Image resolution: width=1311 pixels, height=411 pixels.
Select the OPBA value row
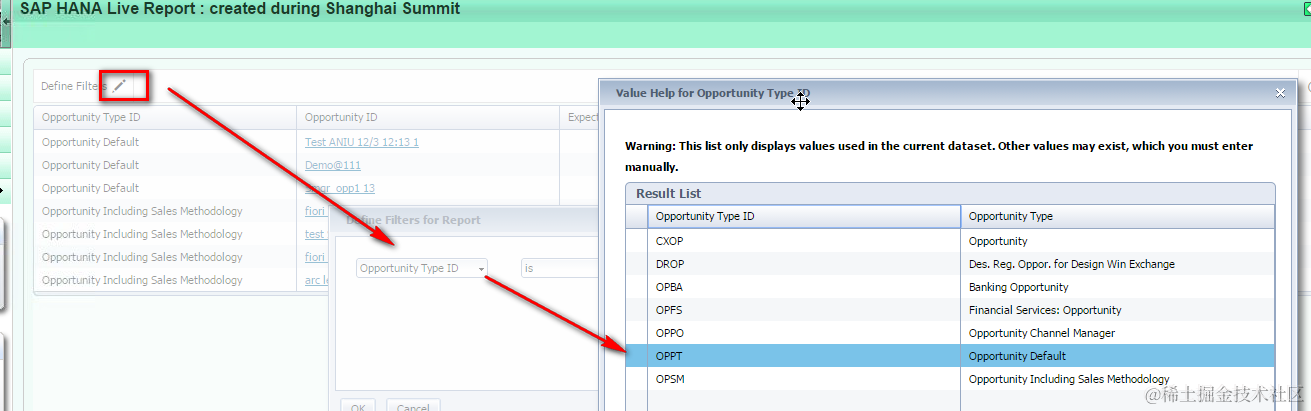[950, 287]
